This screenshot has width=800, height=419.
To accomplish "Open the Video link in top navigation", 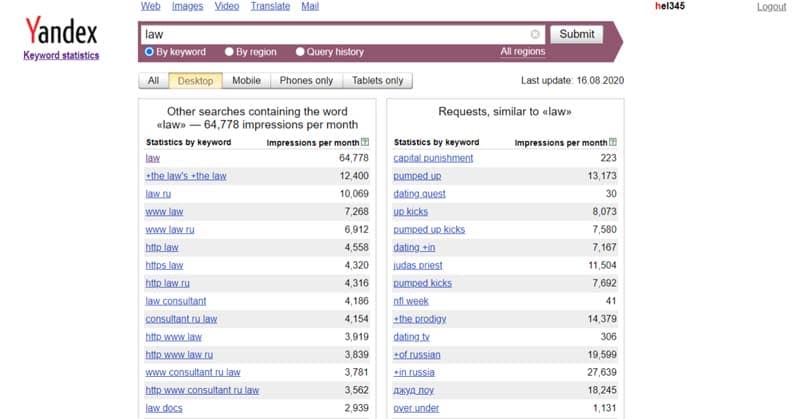I will pos(227,6).
